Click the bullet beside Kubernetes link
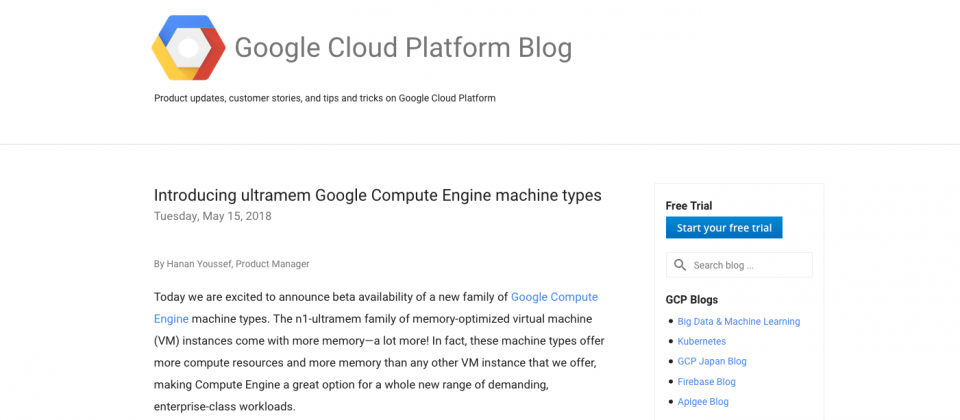 click(x=669, y=342)
